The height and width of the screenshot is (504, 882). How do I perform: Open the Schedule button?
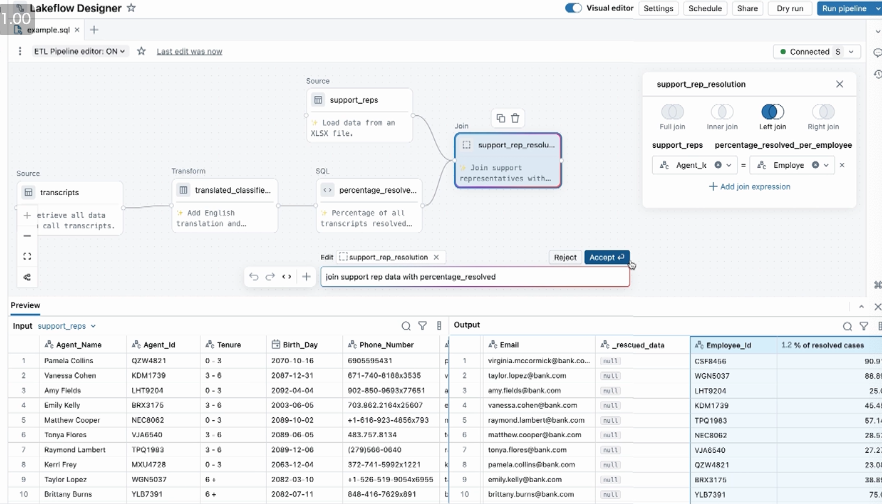(705, 8)
